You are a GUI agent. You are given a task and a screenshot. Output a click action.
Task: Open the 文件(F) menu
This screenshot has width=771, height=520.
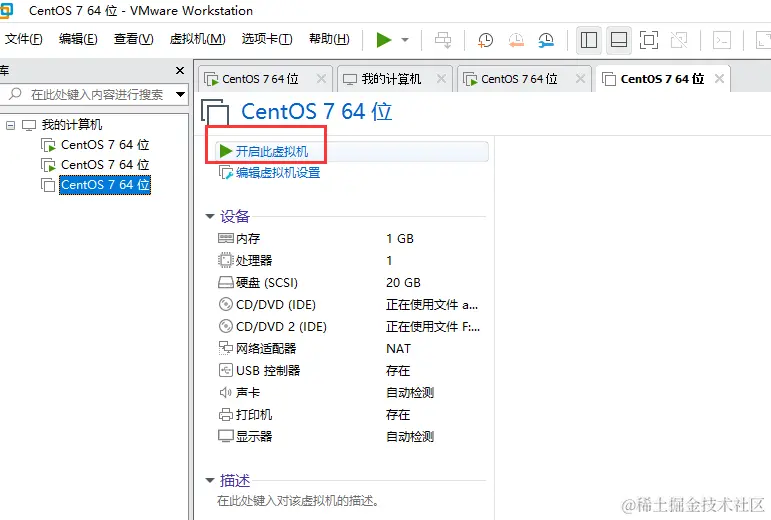(x=23, y=39)
